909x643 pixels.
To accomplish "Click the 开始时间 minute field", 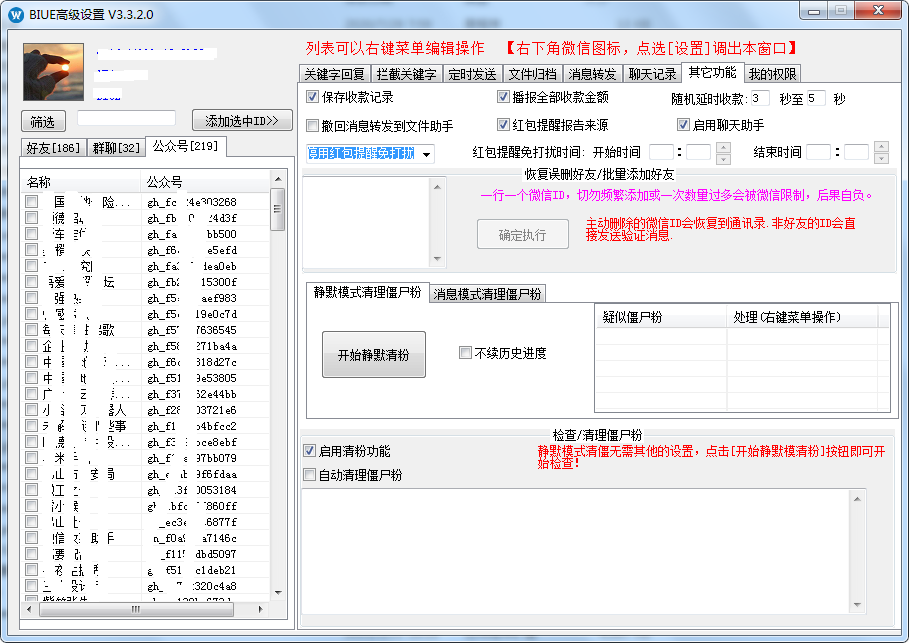I will [x=699, y=152].
